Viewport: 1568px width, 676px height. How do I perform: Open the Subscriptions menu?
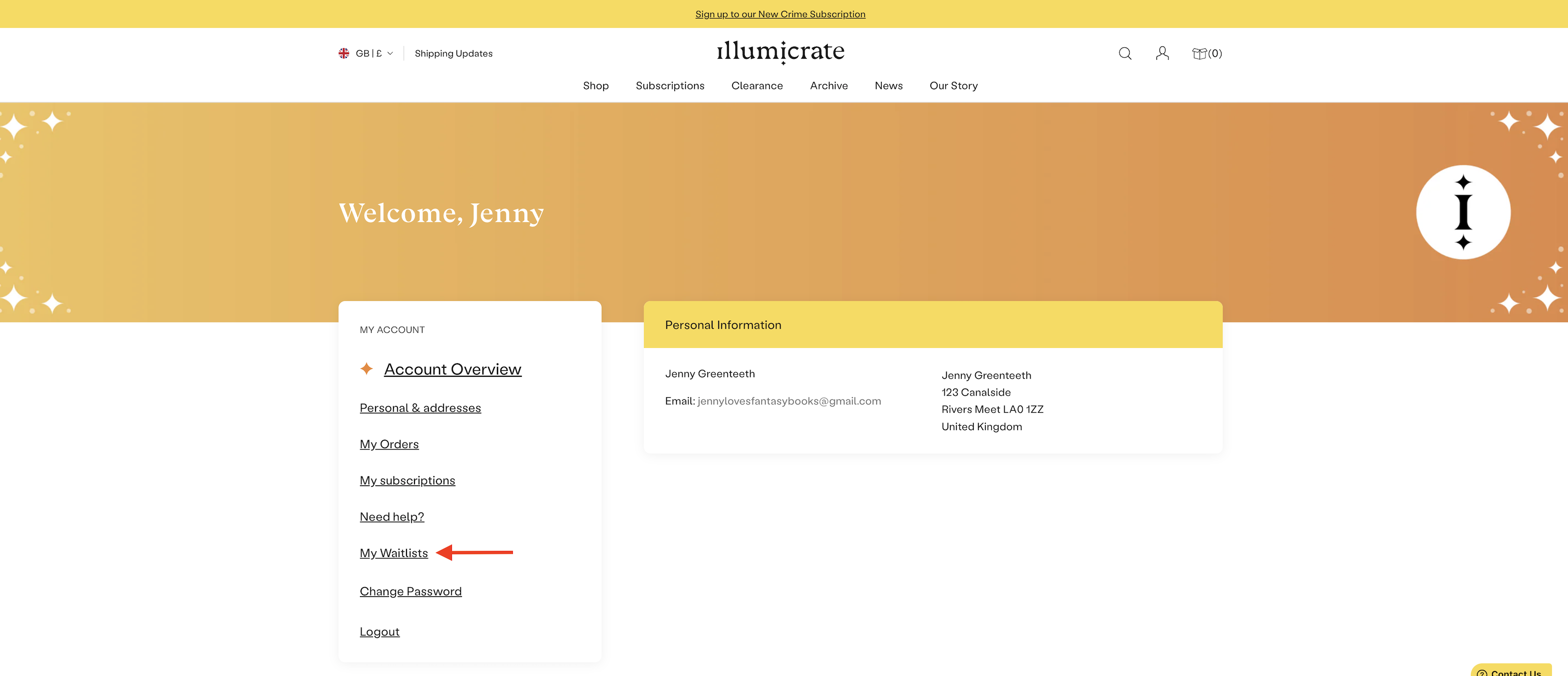[x=670, y=86]
